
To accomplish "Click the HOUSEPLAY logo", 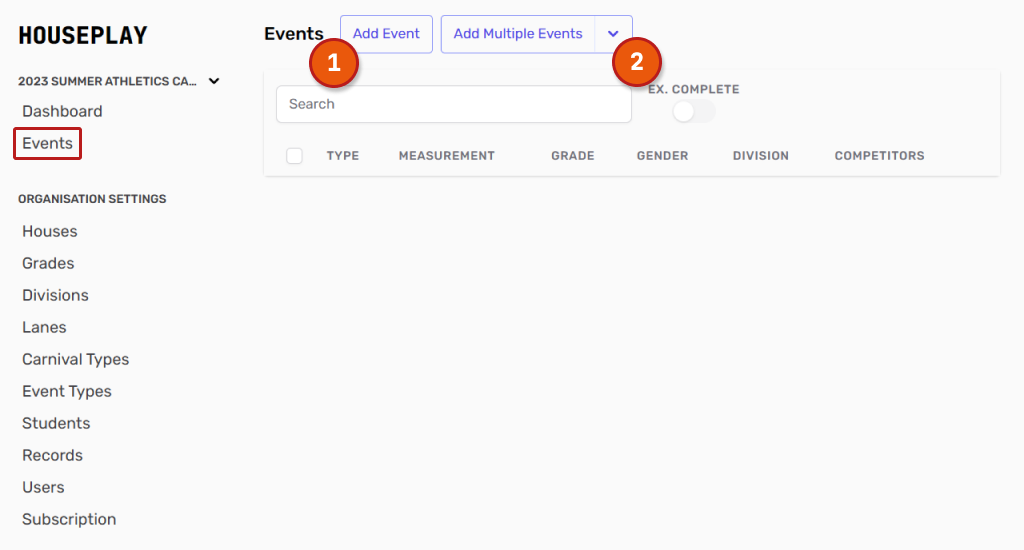I will coord(83,36).
